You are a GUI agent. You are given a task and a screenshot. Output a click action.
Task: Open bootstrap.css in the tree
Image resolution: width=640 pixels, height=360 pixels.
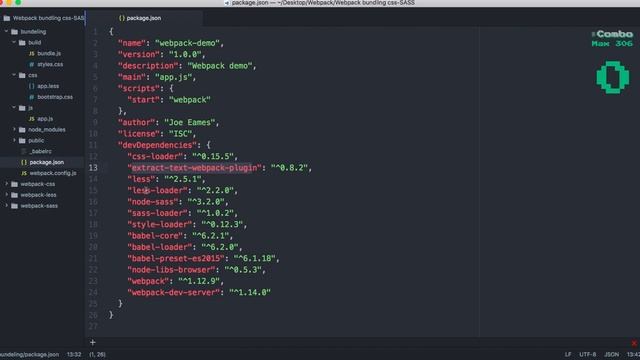(x=55, y=97)
